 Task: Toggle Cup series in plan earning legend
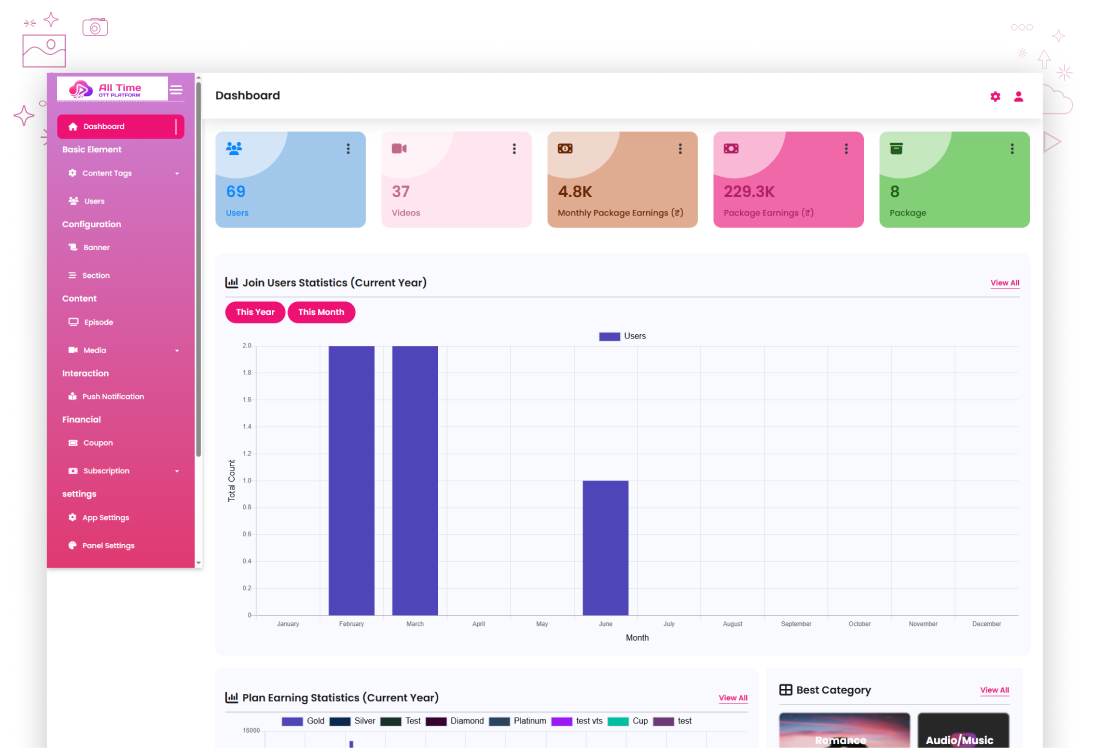click(x=628, y=721)
